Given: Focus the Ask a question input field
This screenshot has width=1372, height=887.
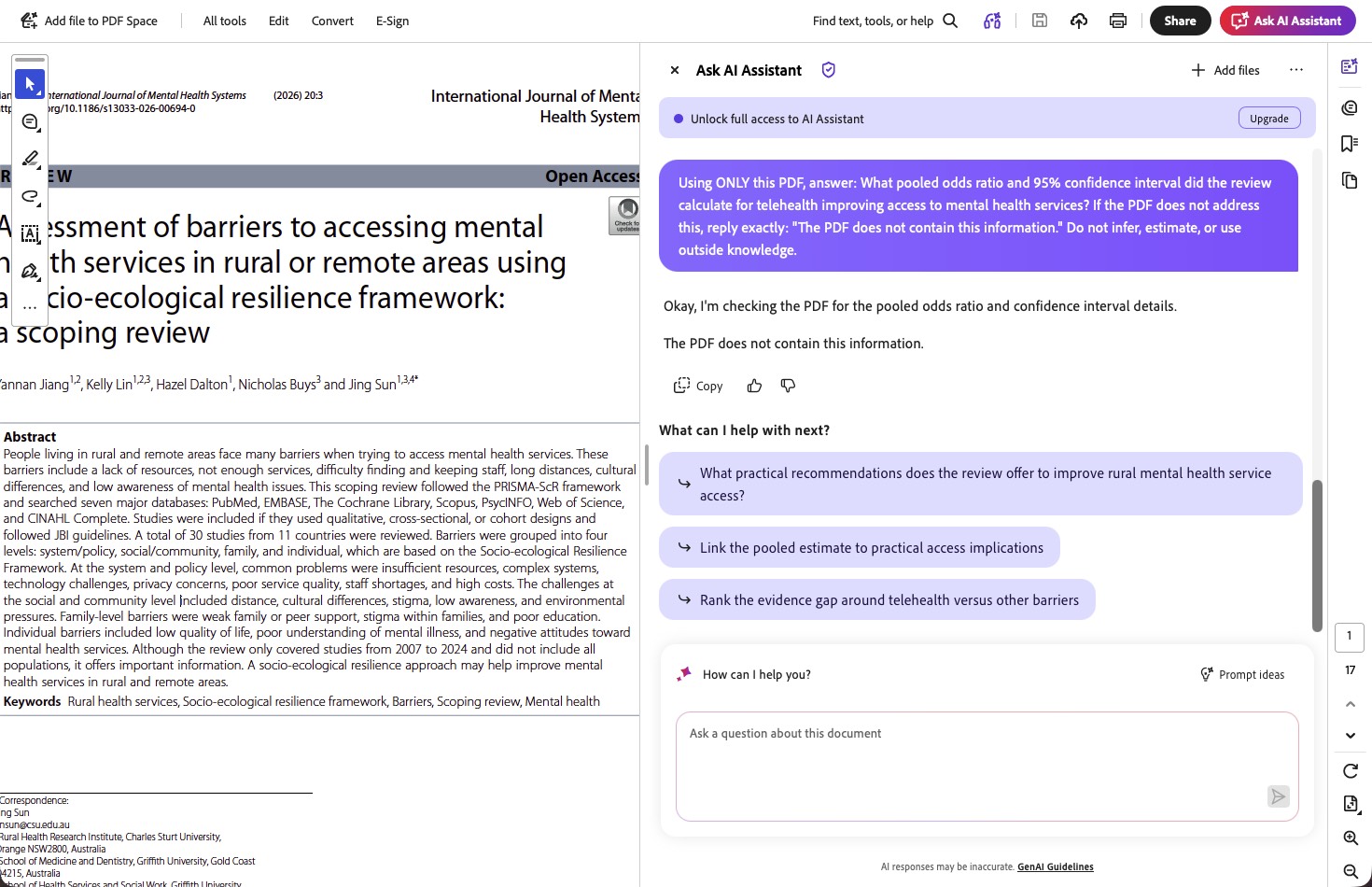Looking at the screenshot, I should pos(987,767).
